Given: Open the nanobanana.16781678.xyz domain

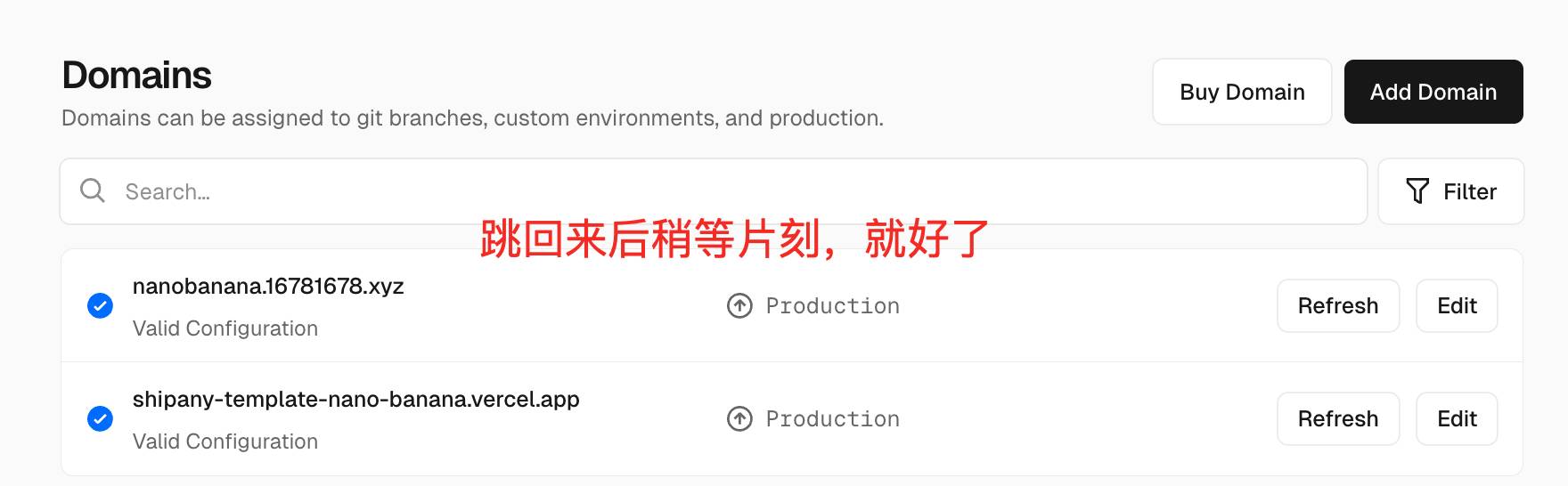Looking at the screenshot, I should 268,287.
